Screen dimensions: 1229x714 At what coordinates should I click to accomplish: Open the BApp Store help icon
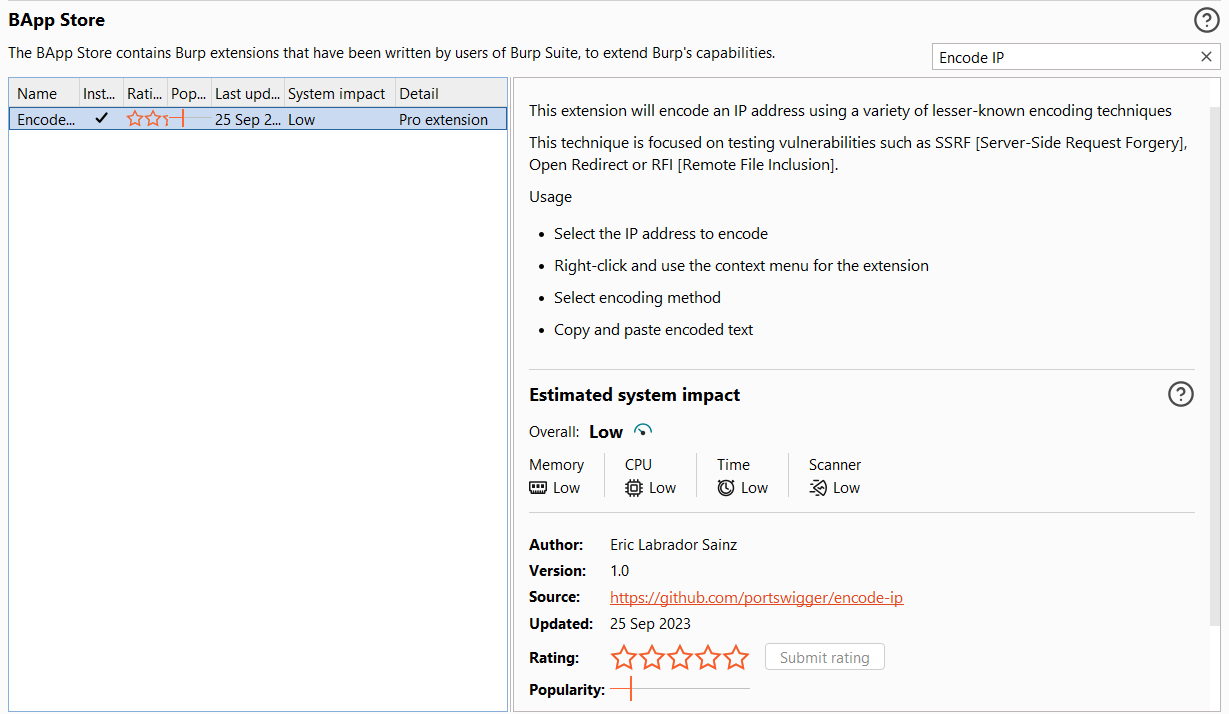1206,20
